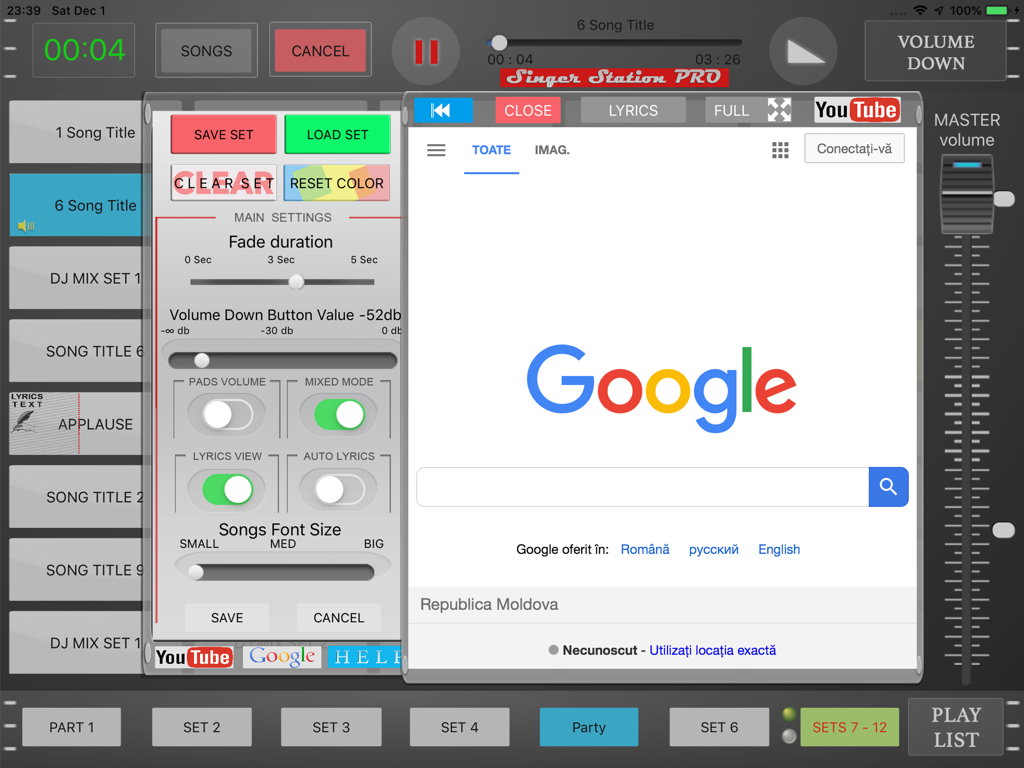Click the rewind-to-start icon in browser bar
1024x768 pixels.
pos(441,110)
